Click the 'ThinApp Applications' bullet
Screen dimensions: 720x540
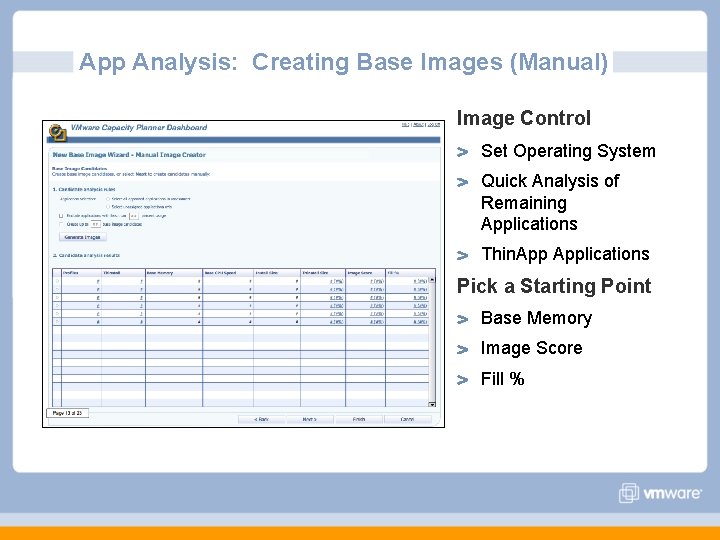565,254
